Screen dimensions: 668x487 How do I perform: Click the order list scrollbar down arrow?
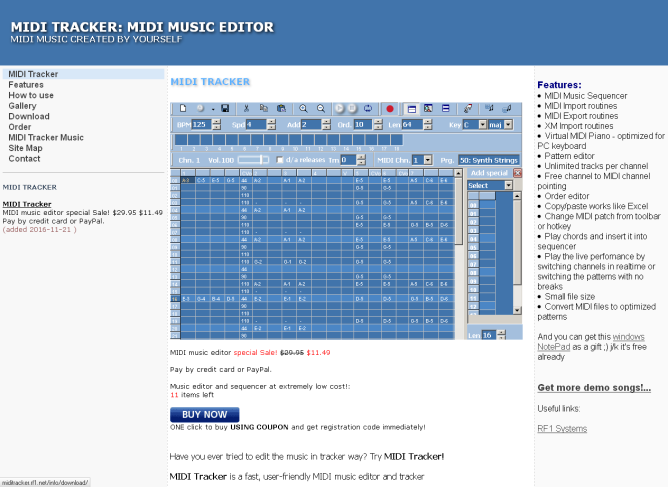[x=517, y=310]
